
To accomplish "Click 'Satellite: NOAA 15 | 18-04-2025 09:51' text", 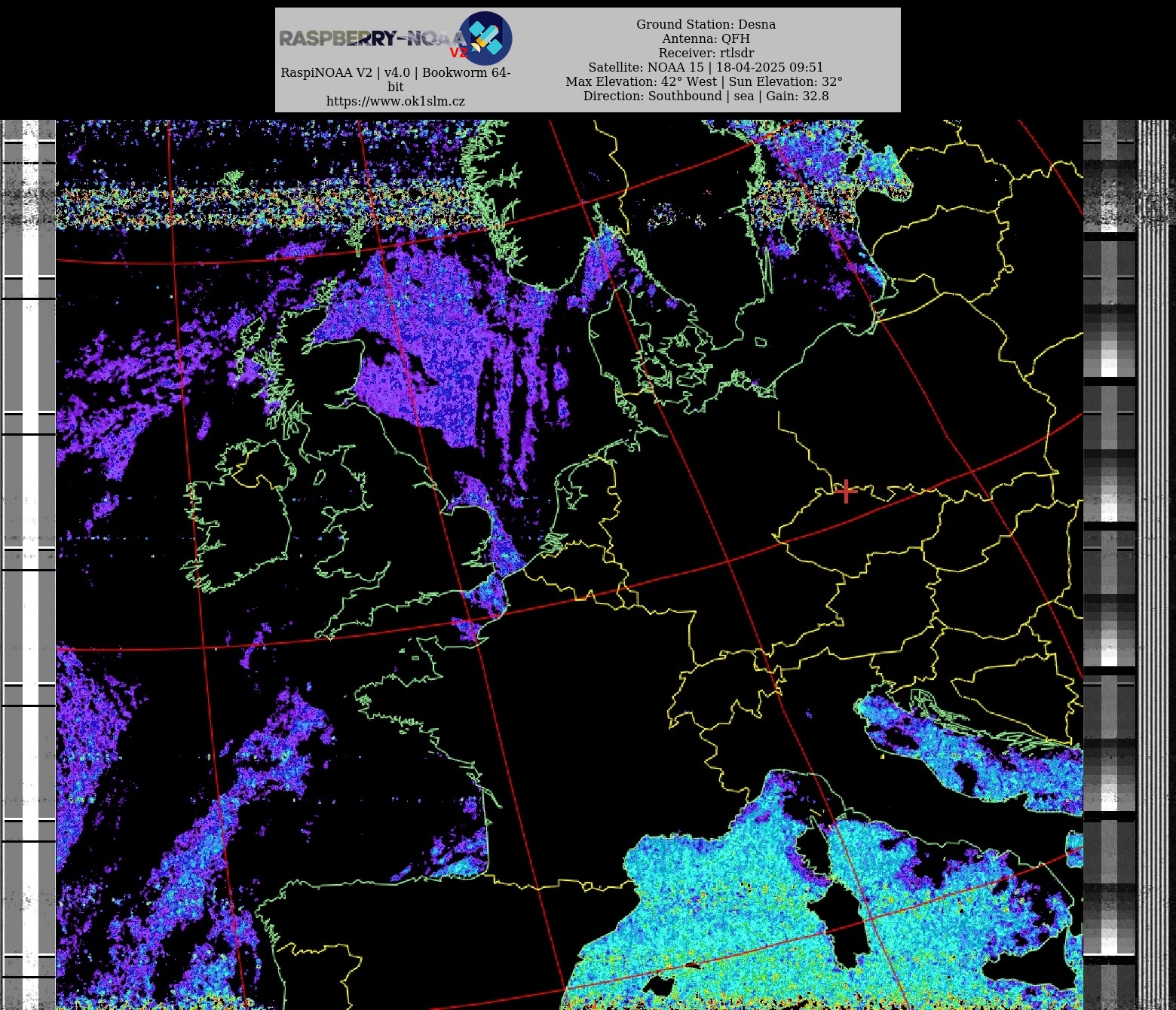I will click(x=706, y=67).
